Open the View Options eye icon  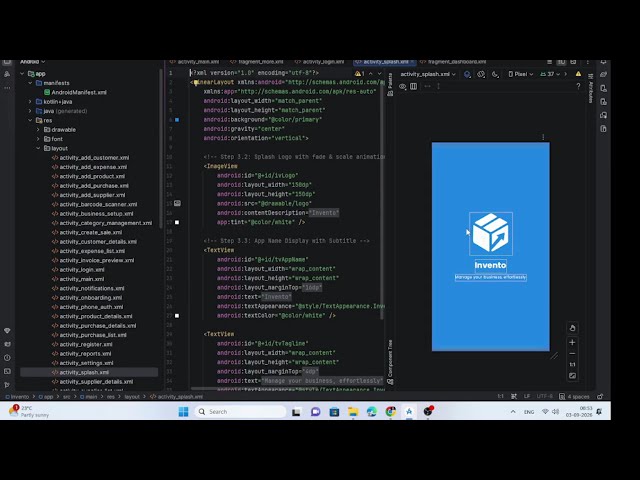402,87
